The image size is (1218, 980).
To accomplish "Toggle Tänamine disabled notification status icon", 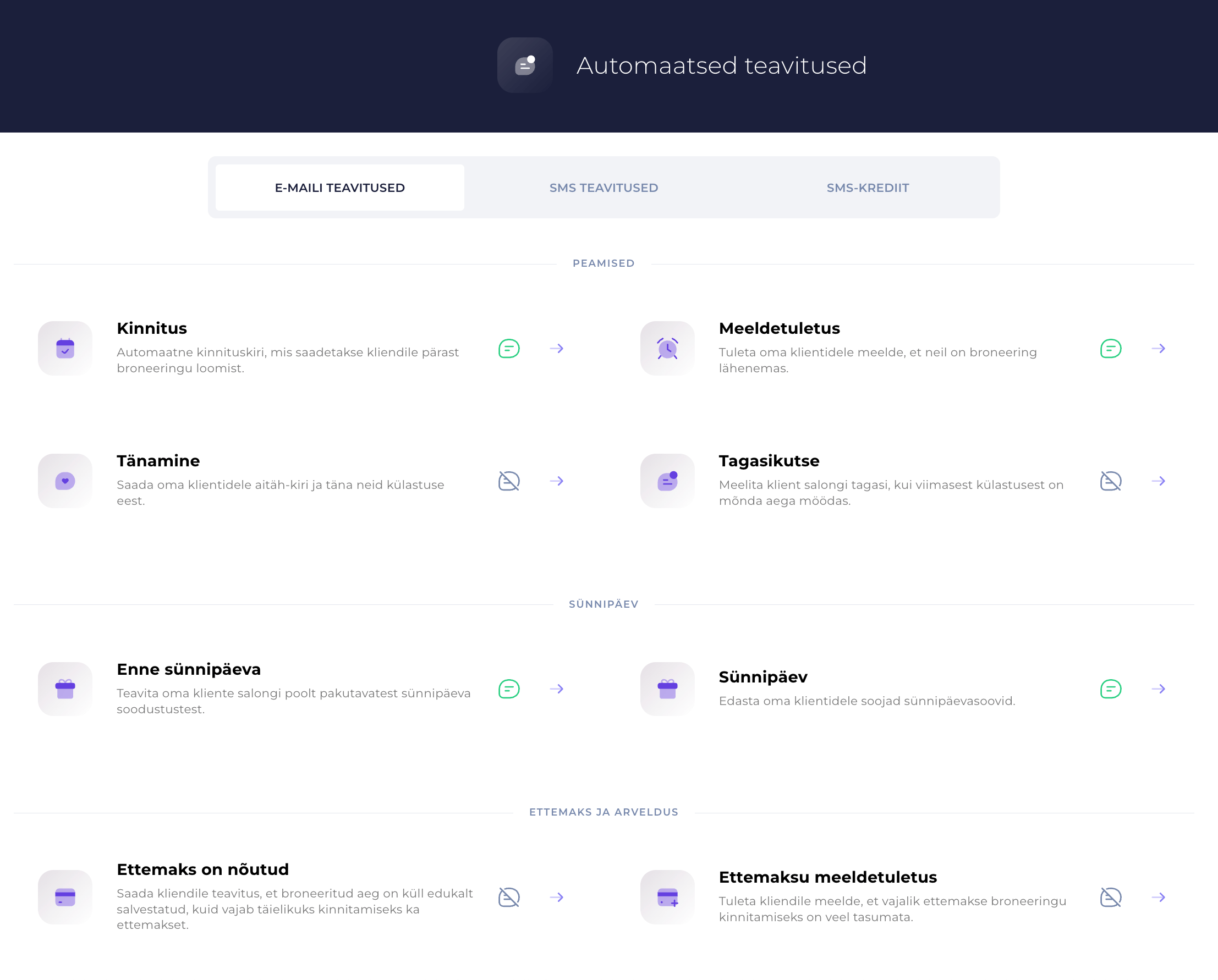I will [x=508, y=481].
